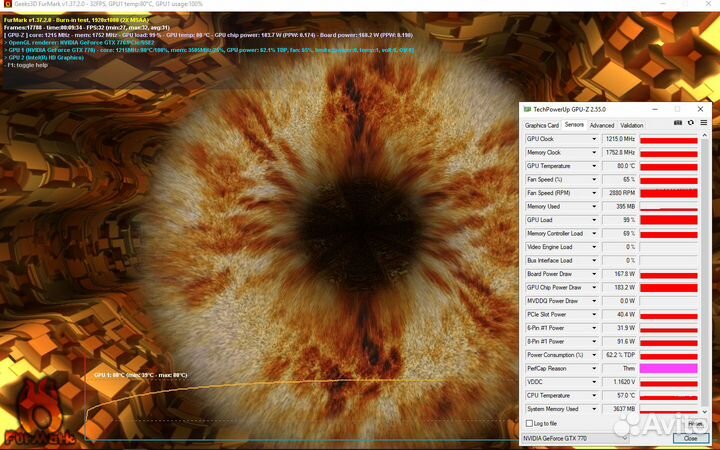Click the sensor list scrollbar down arrow

click(x=703, y=410)
